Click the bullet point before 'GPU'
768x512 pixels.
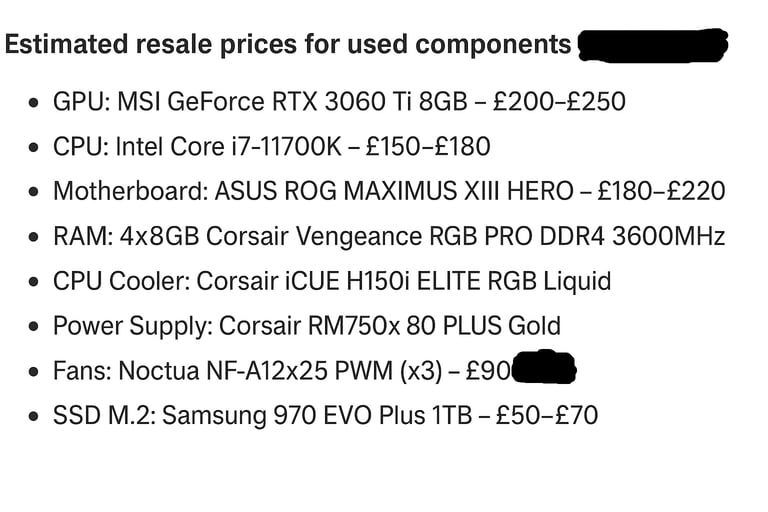[34, 102]
